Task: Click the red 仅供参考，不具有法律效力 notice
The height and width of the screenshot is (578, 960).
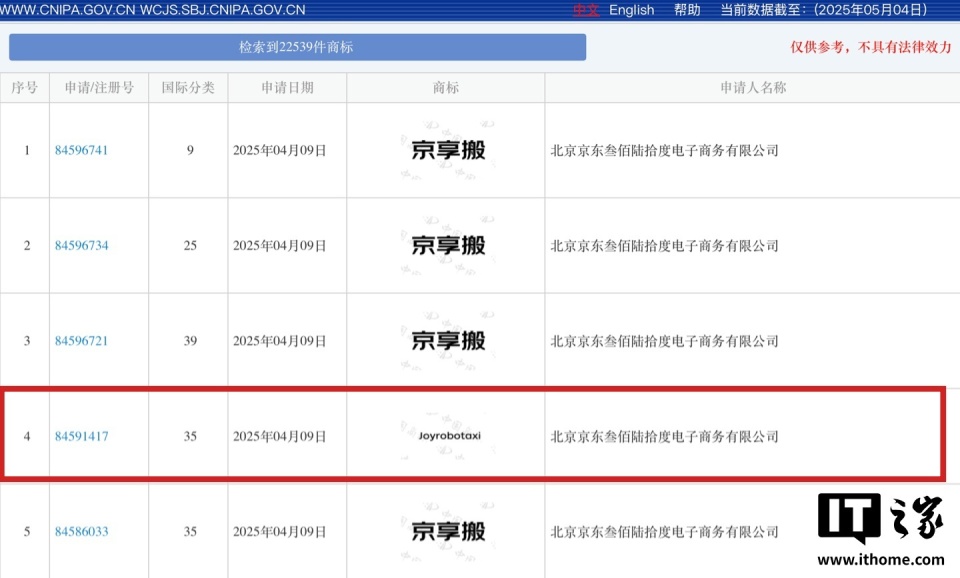Action: click(x=871, y=47)
